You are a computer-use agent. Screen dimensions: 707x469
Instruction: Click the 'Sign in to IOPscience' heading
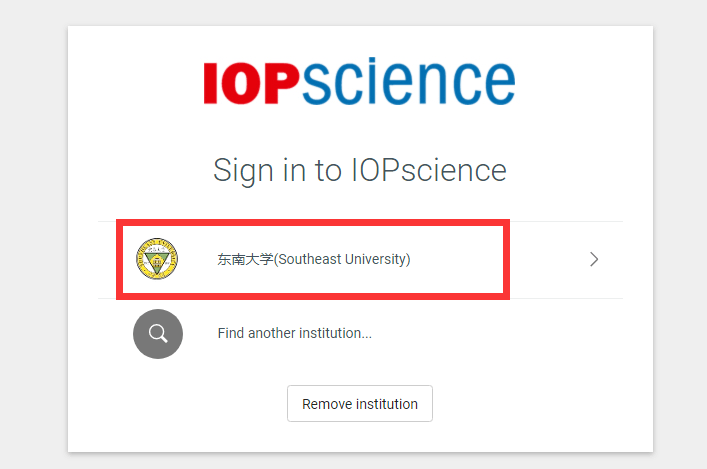click(359, 170)
